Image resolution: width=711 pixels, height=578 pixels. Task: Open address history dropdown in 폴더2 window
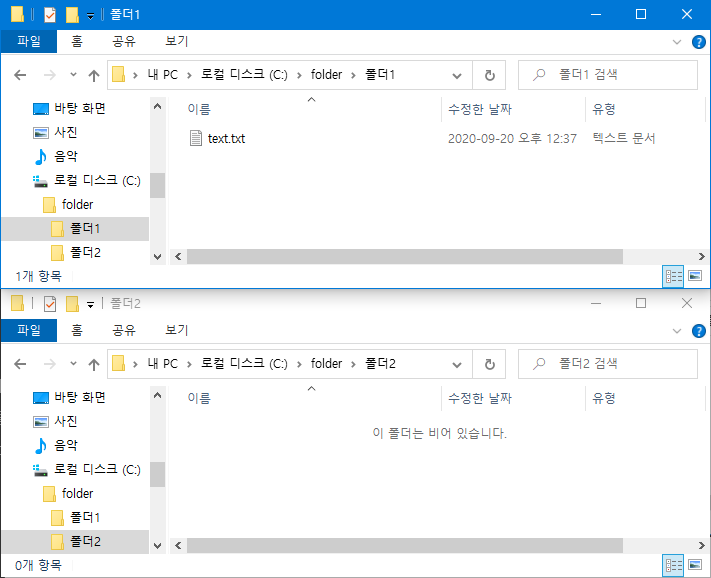(x=457, y=364)
